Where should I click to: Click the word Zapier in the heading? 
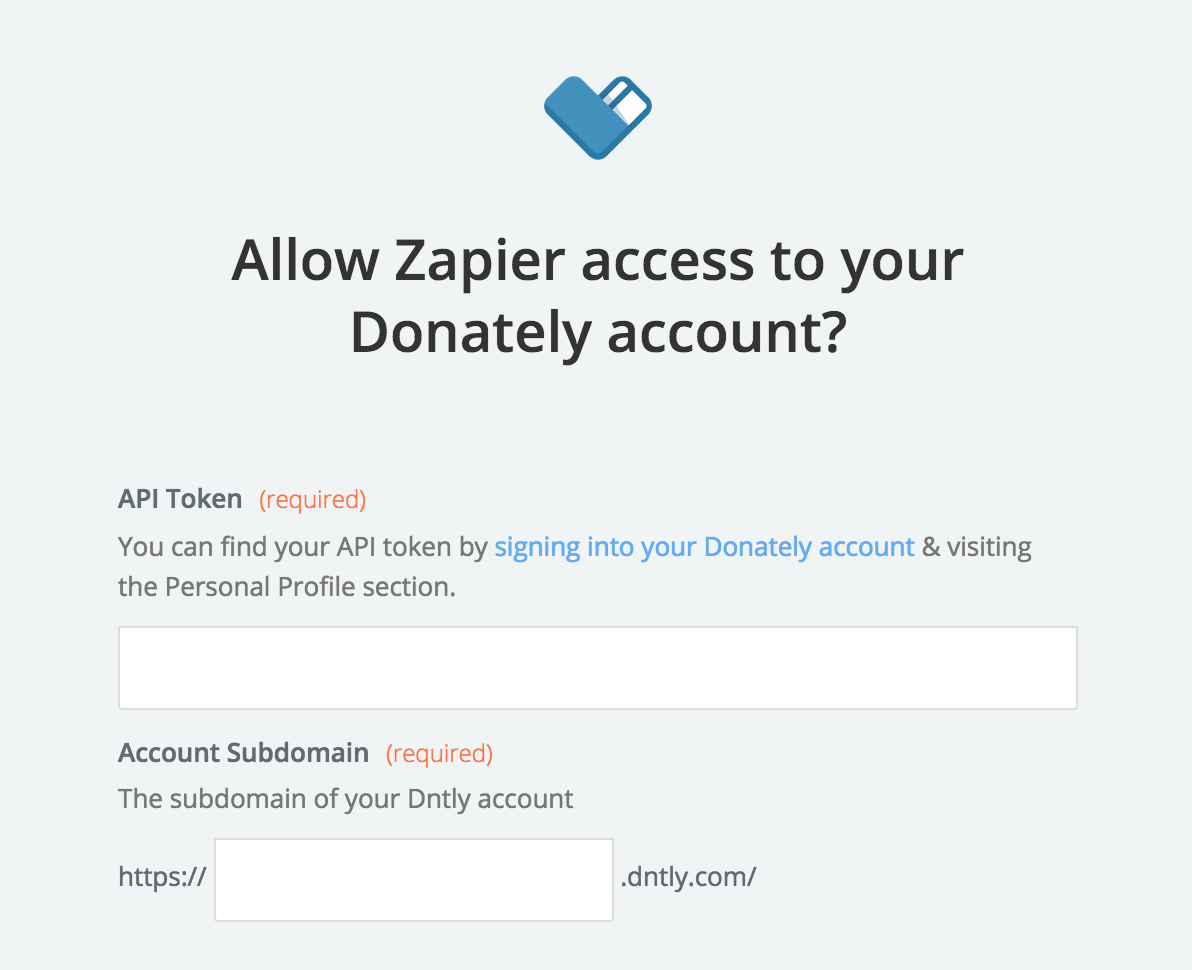pyautogui.click(x=480, y=261)
